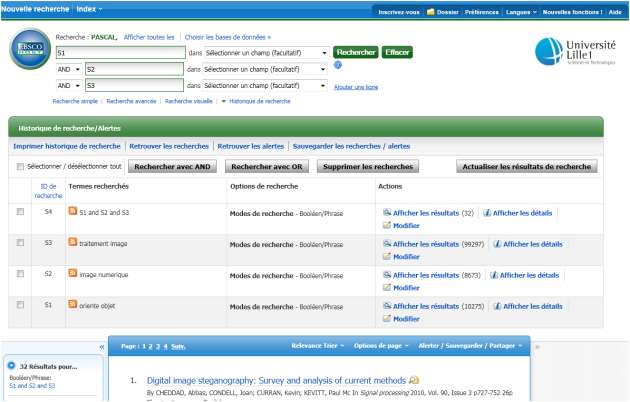Click Imprimer historique de recherche link
This screenshot has width=630, height=402.
point(67,146)
